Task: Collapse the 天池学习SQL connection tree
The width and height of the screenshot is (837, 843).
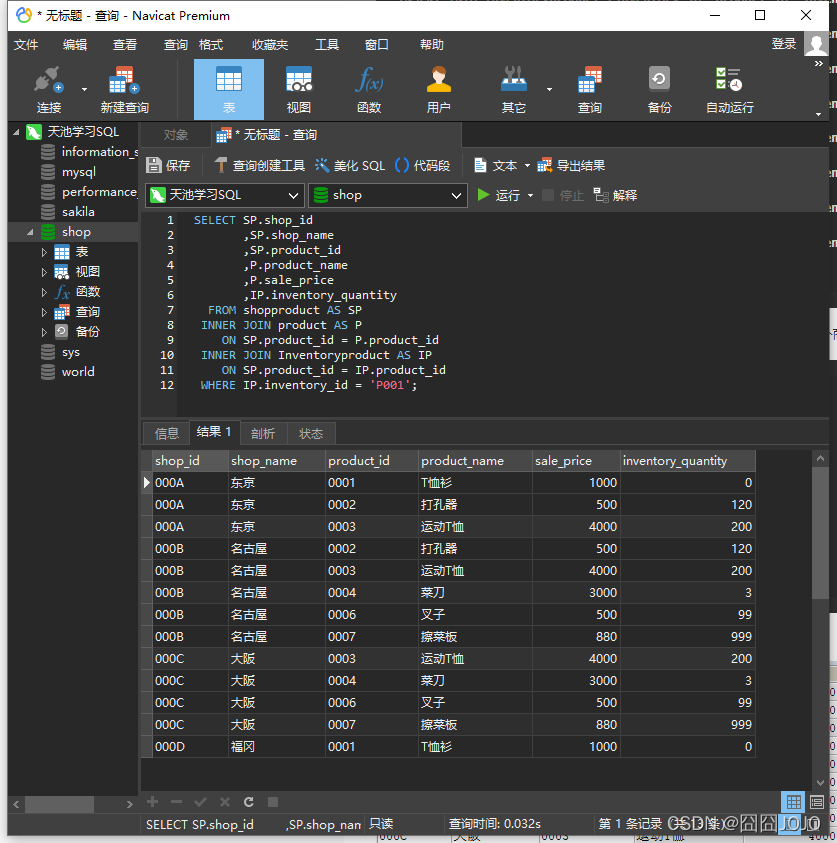Action: [16, 132]
